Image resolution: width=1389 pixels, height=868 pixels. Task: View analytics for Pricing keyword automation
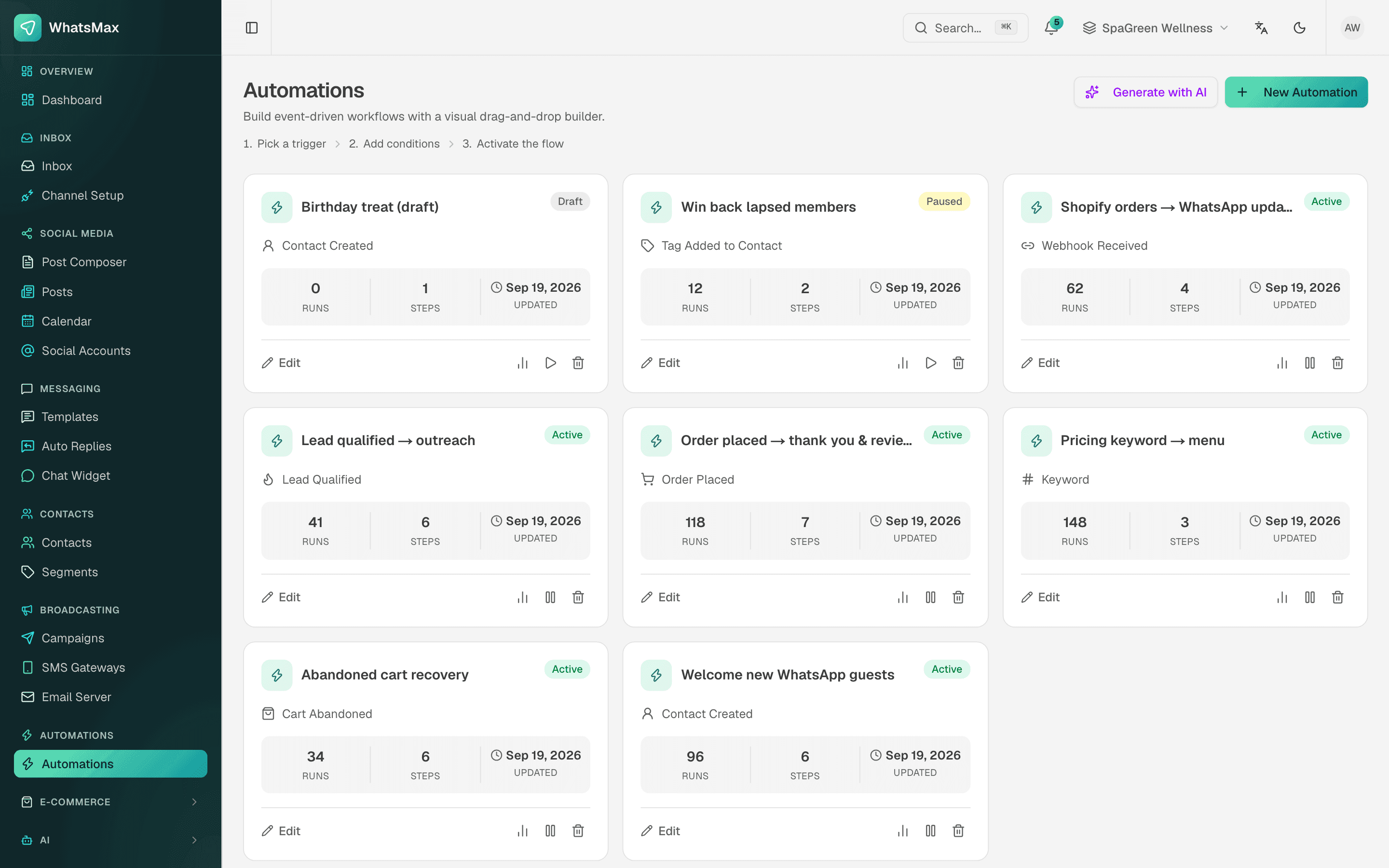click(1282, 597)
